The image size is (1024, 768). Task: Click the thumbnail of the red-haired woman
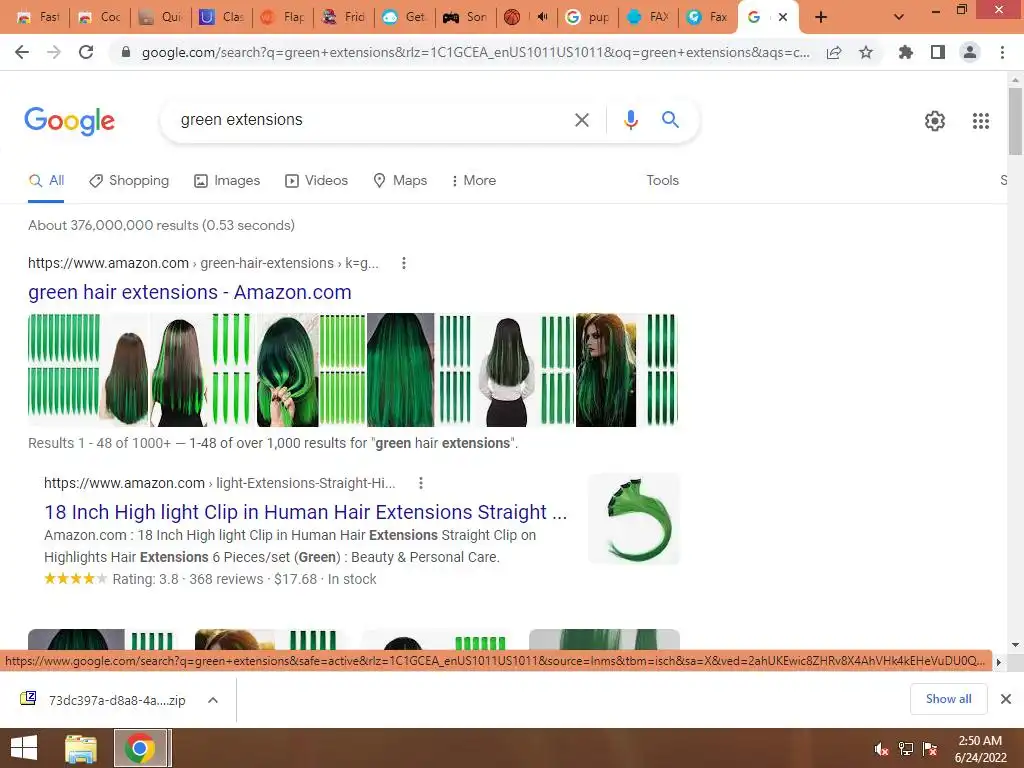click(x=605, y=370)
